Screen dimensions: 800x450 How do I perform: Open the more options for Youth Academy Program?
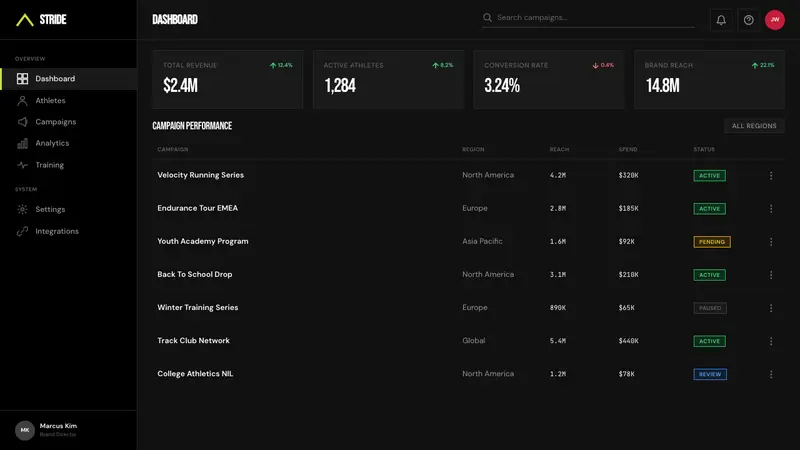(x=771, y=242)
